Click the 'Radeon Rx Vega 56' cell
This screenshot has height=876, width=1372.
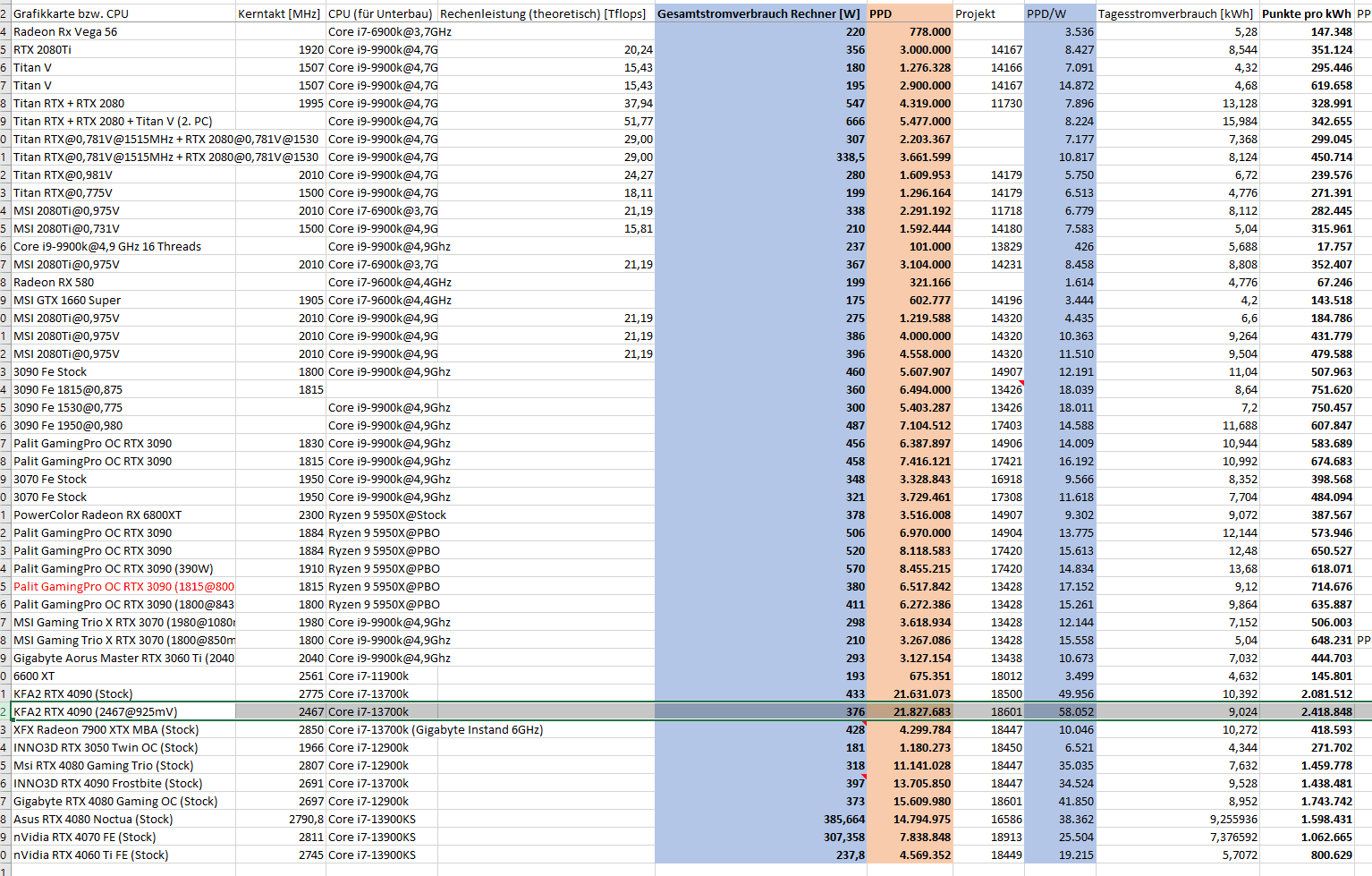pyautogui.click(x=123, y=31)
